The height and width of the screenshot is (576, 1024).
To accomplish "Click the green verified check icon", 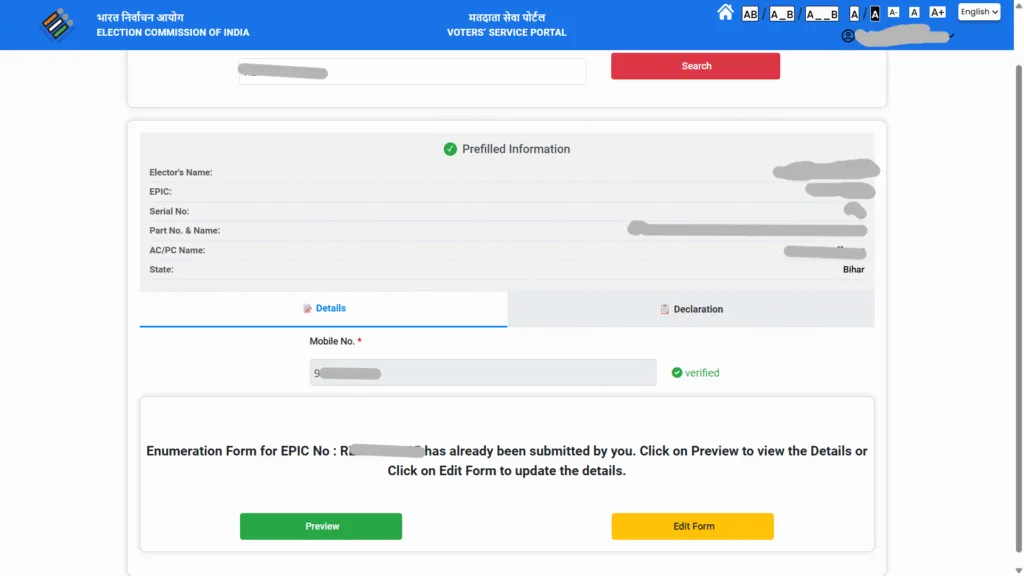I will coord(677,372).
